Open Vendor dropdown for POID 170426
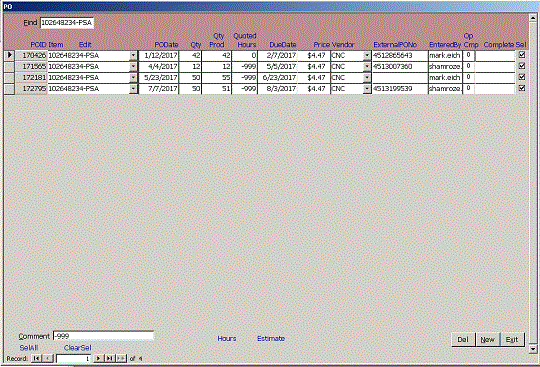The width and height of the screenshot is (540, 367). click(367, 55)
